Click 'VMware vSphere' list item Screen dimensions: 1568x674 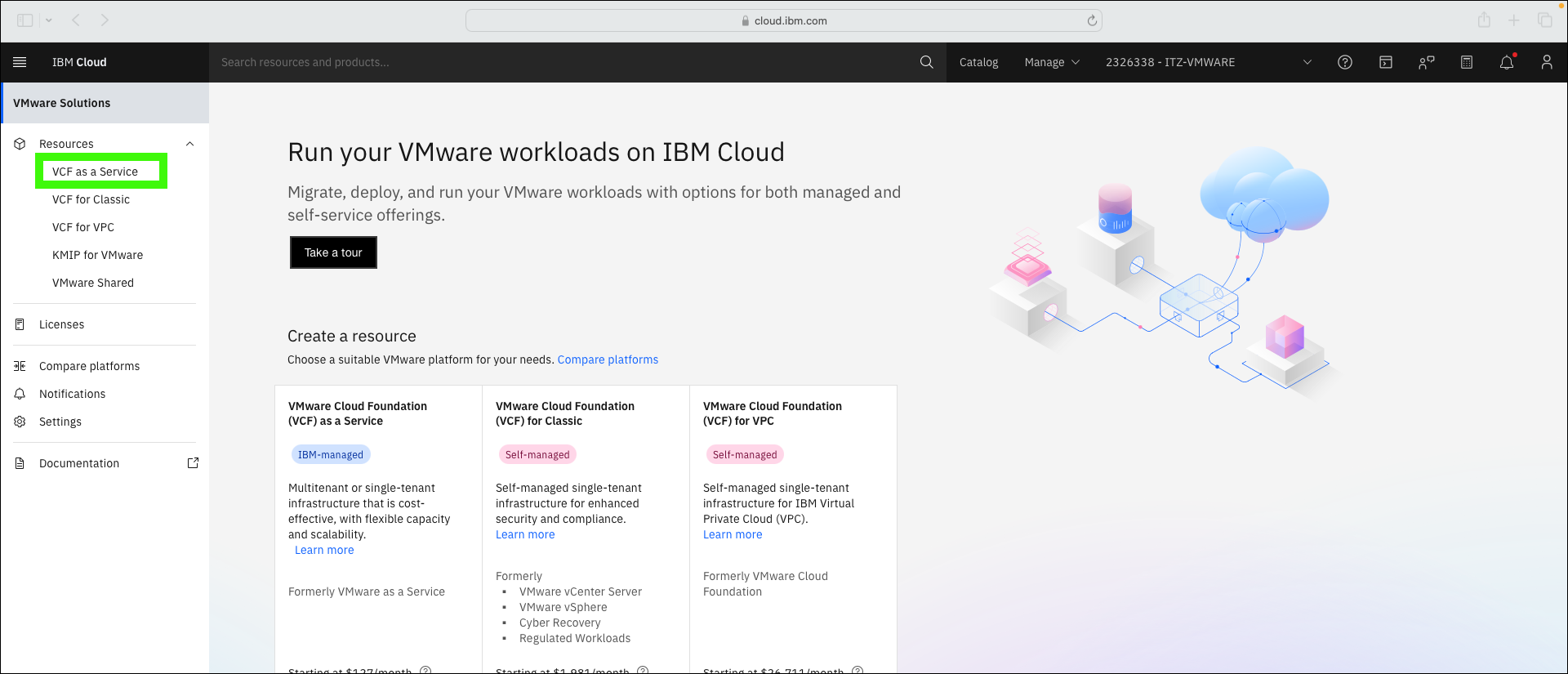click(563, 607)
